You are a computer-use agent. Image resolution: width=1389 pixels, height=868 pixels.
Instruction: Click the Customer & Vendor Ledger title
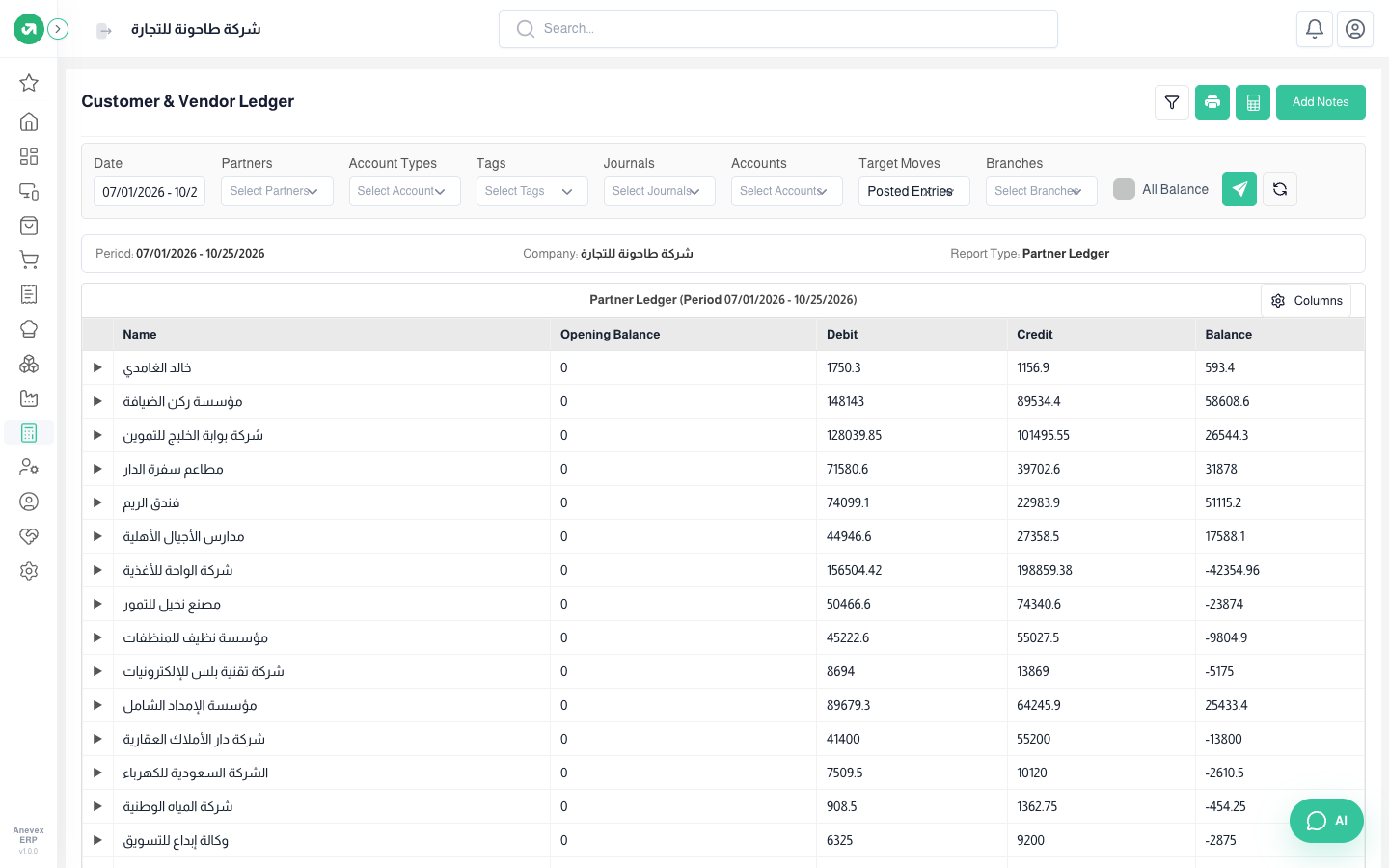coord(188,101)
